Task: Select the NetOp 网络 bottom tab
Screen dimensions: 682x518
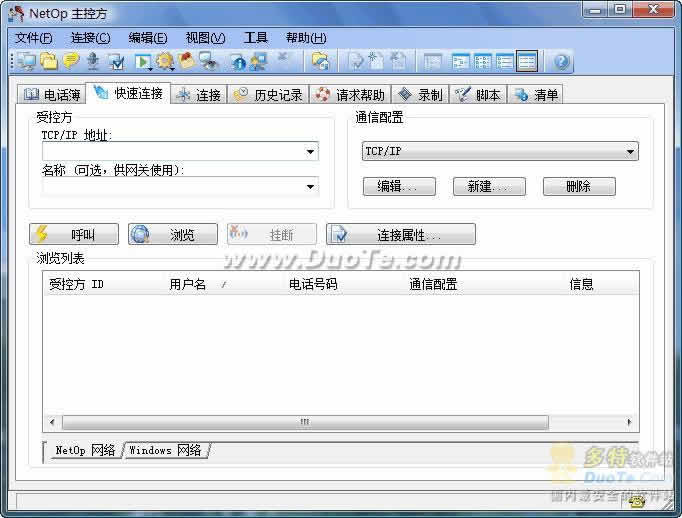Action: [x=84, y=451]
